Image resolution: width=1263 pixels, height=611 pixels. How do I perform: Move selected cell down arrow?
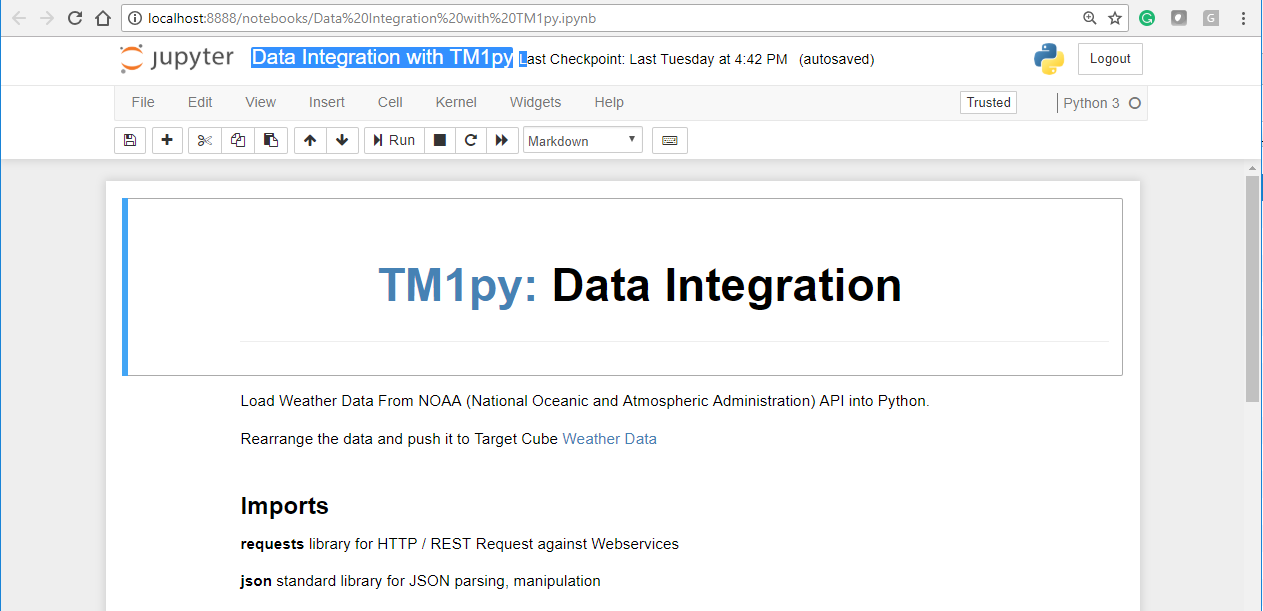[342, 141]
